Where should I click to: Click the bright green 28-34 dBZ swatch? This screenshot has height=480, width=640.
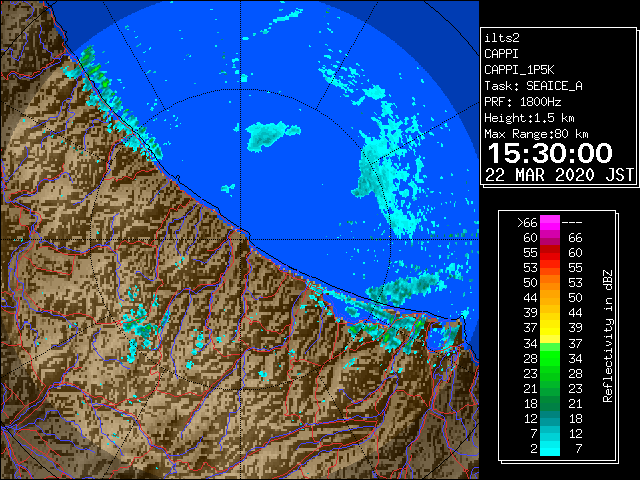point(550,358)
